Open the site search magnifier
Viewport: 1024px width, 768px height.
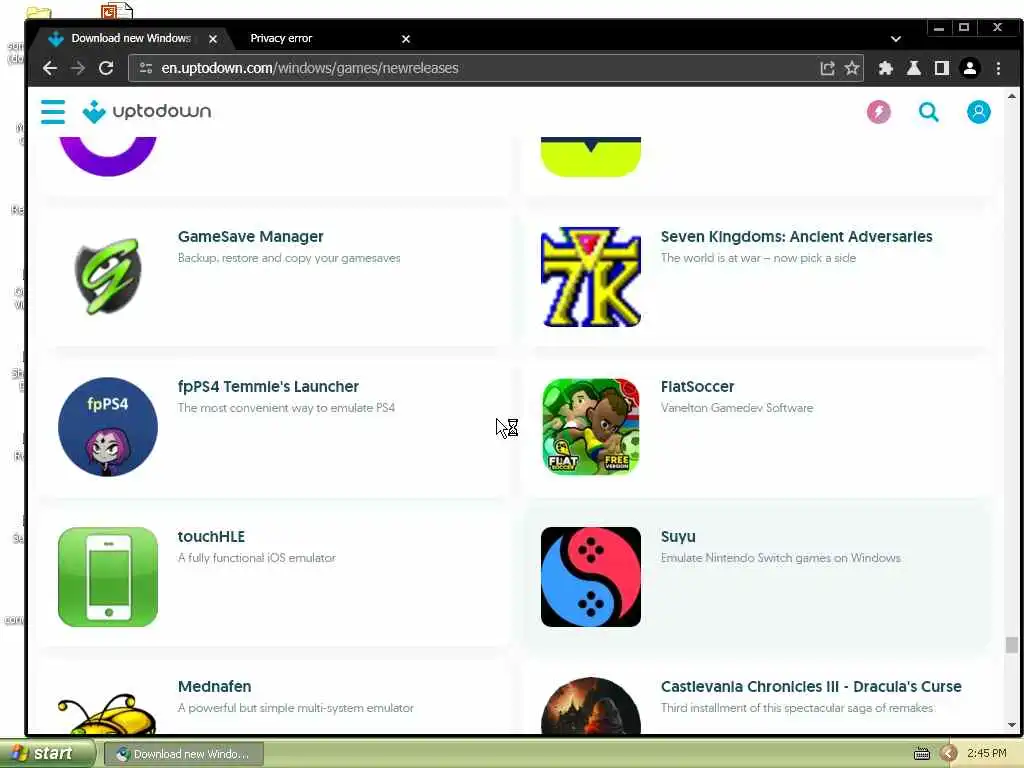coord(928,112)
